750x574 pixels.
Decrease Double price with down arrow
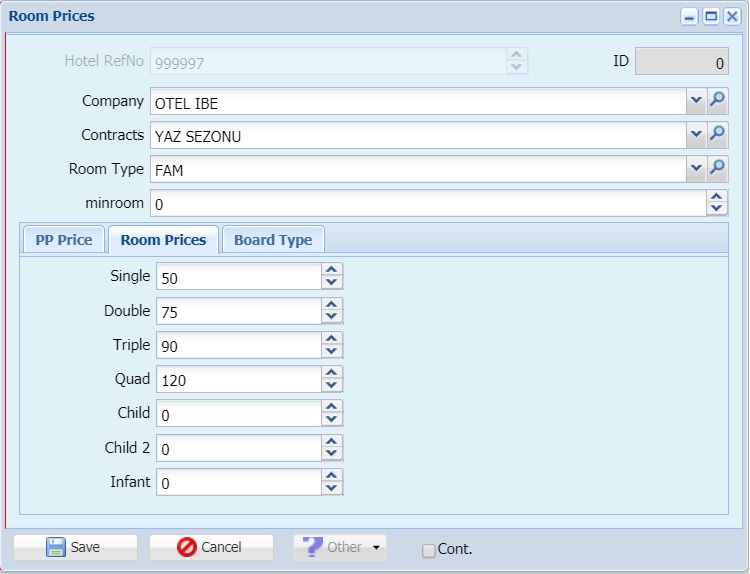coord(331,316)
